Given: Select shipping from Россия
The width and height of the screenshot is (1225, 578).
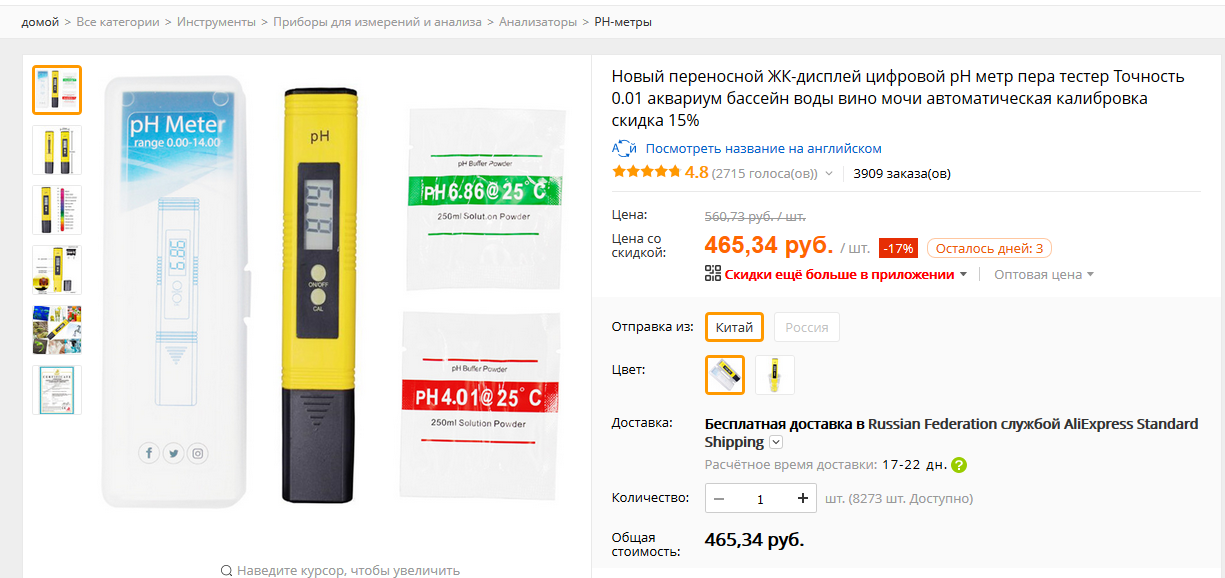Looking at the screenshot, I should tap(807, 328).
